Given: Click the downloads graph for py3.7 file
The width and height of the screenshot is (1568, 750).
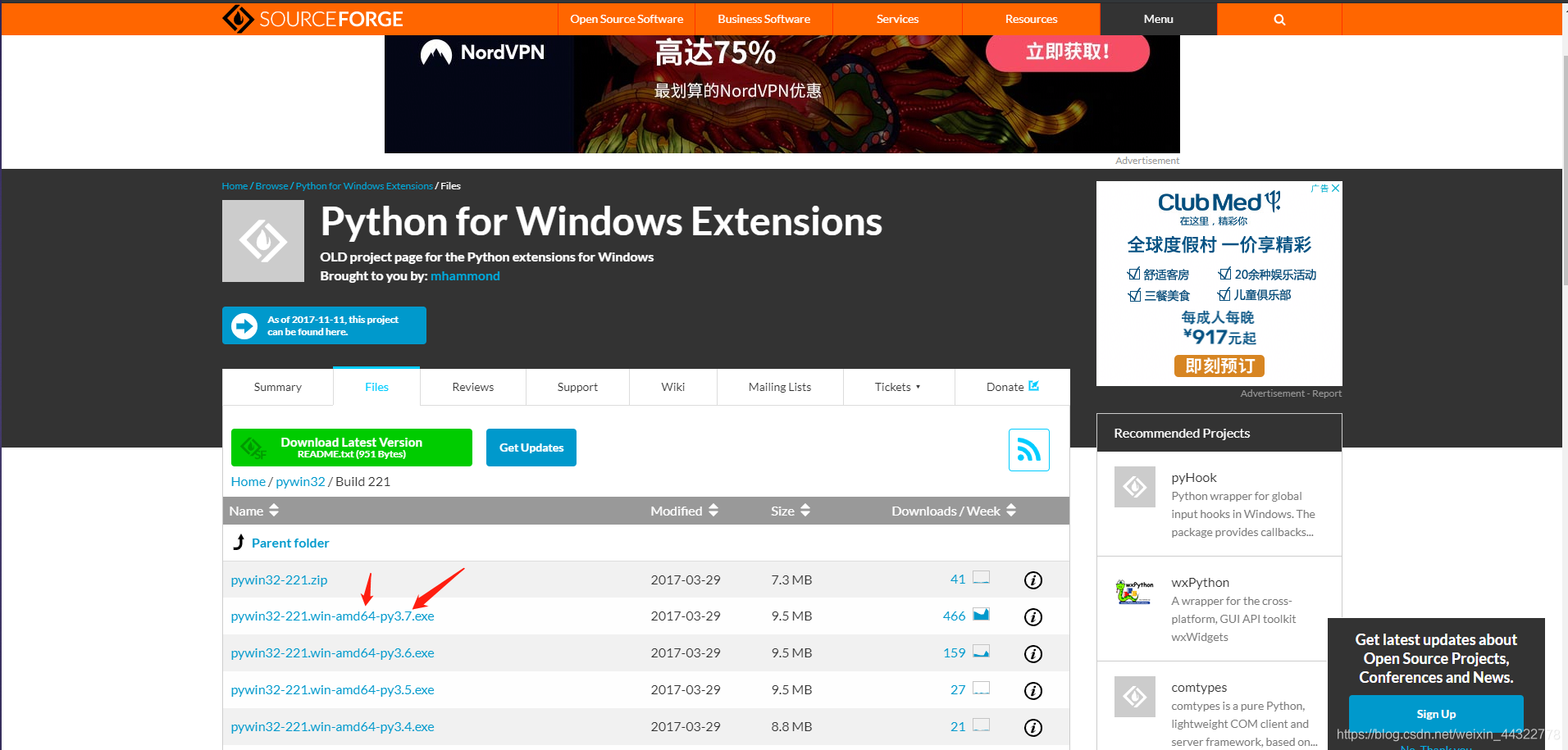Looking at the screenshot, I should 981,614.
